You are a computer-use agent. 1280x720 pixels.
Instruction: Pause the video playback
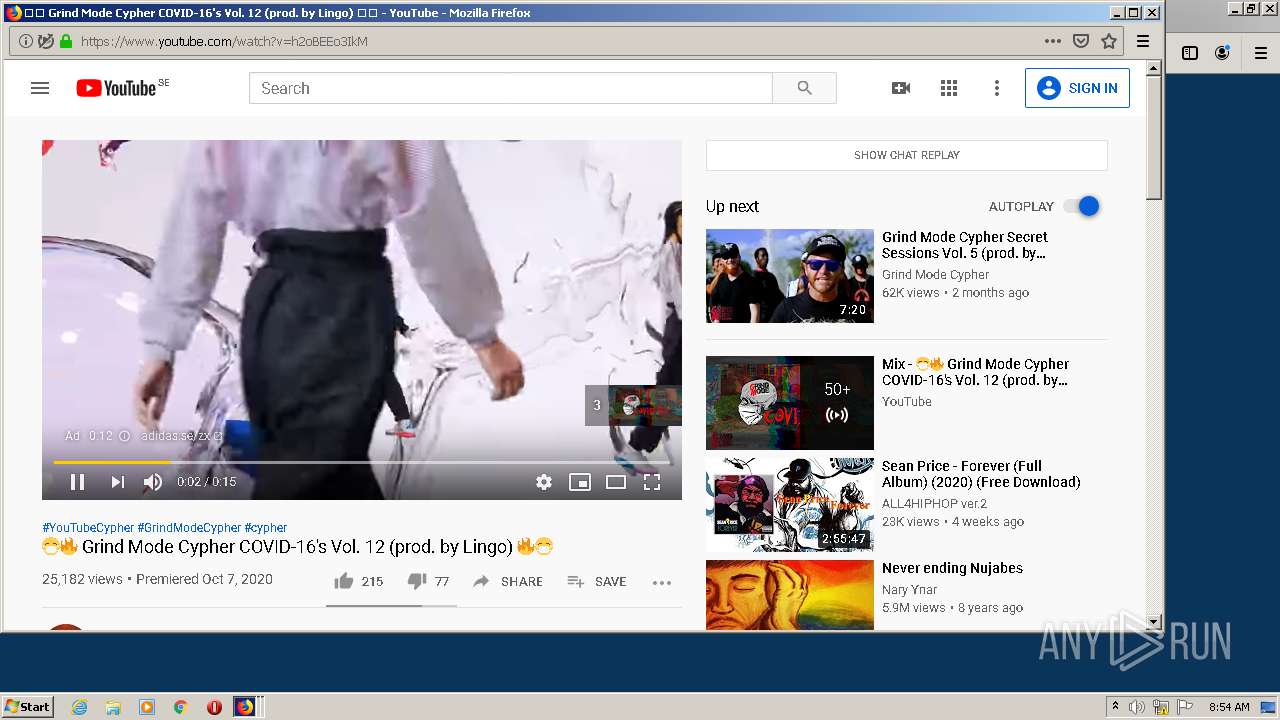click(x=77, y=482)
